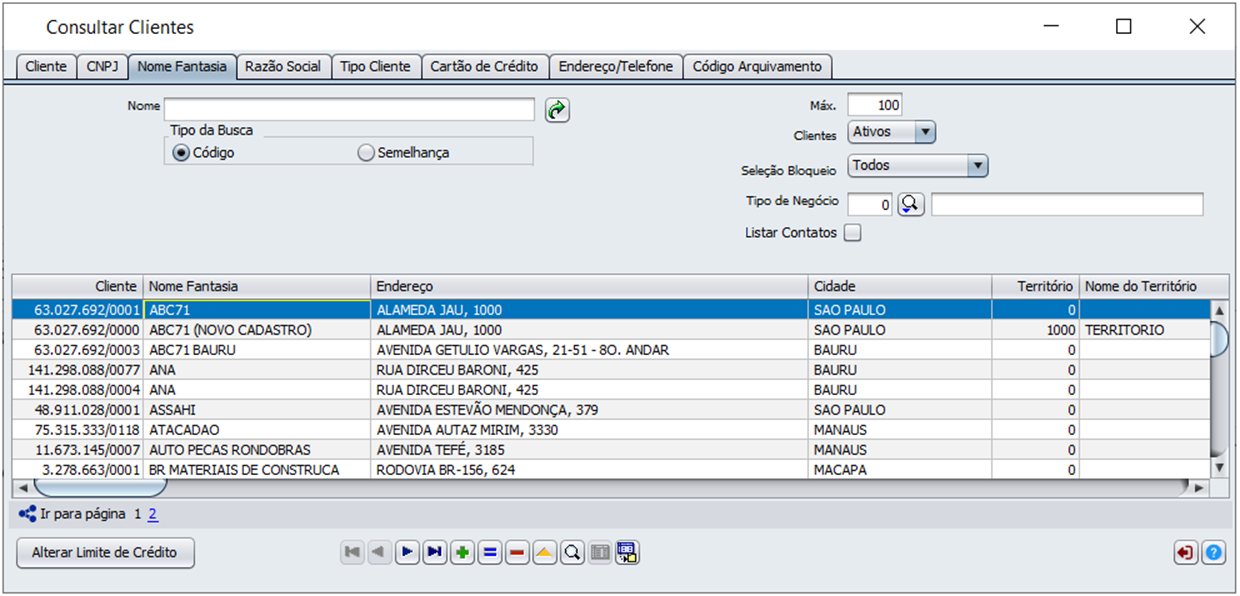Open search with magnifier toolbar icon
This screenshot has height=596, width=1240.
click(x=572, y=552)
